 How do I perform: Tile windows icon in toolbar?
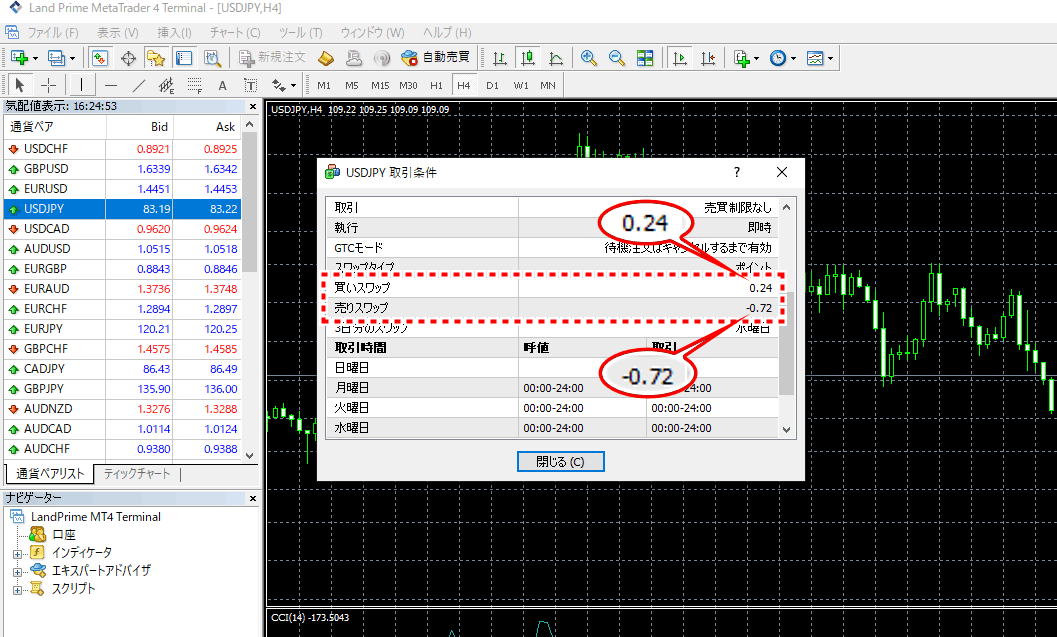pos(645,58)
